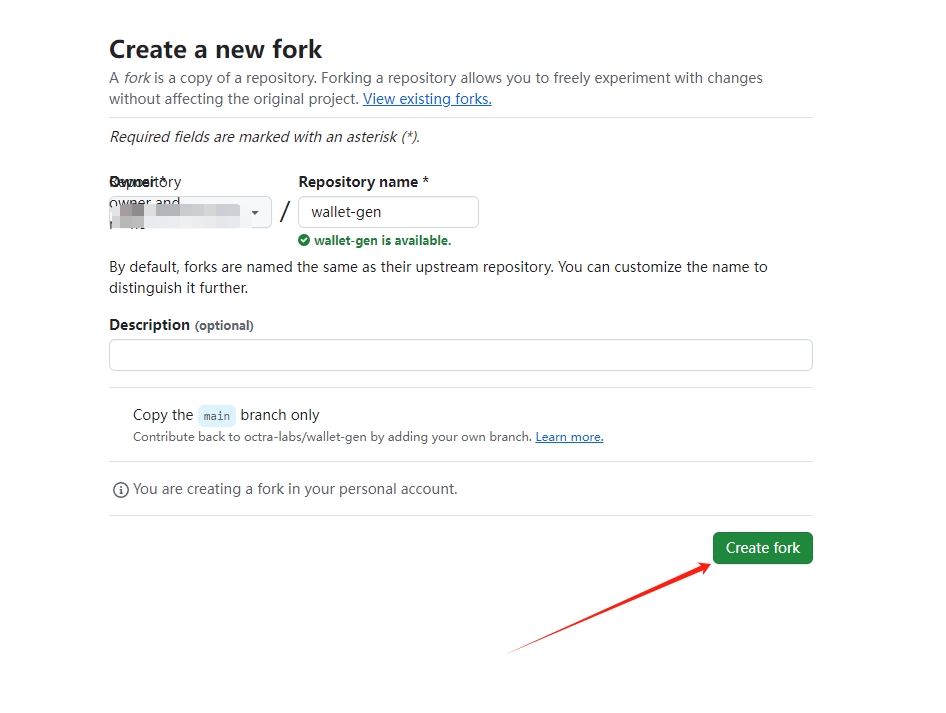Click the octra-labs/wallet-gen contribute back text
The width and height of the screenshot is (946, 713).
coord(332,437)
